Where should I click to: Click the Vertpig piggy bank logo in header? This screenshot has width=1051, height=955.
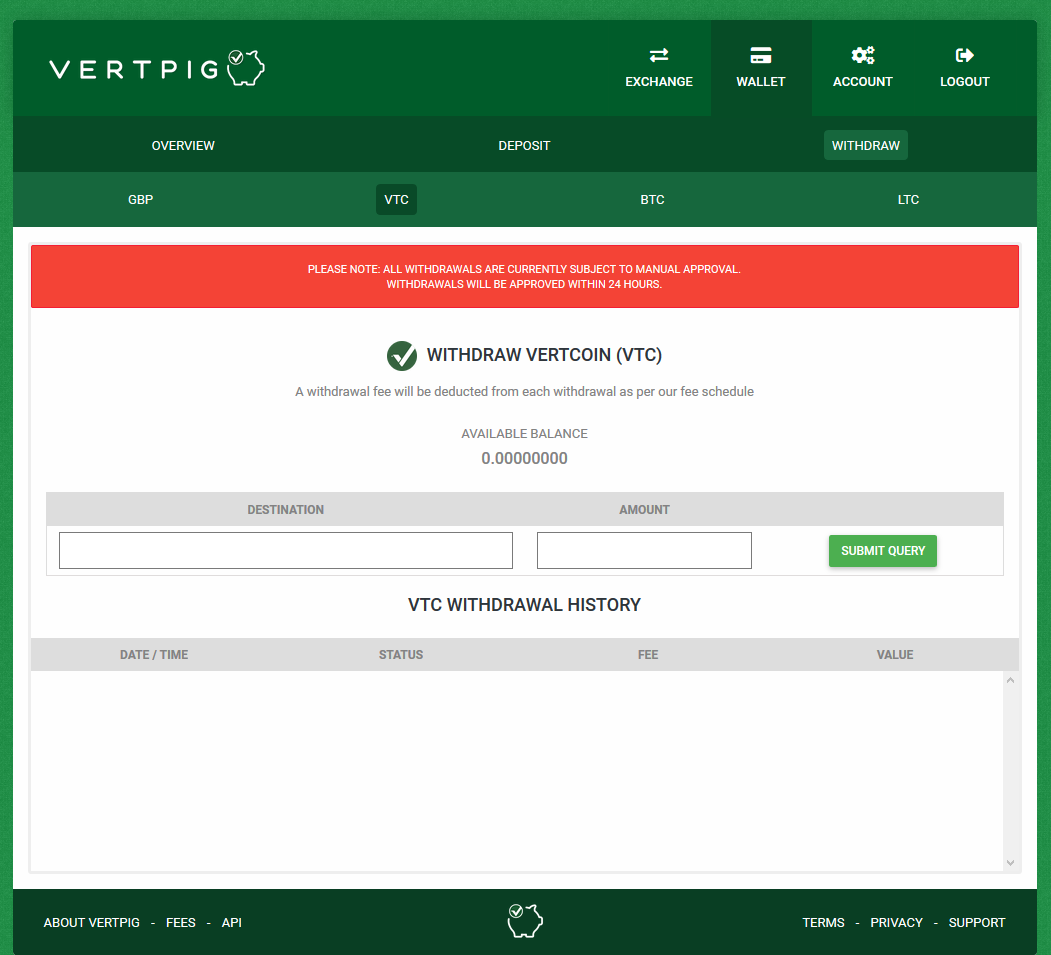point(245,68)
